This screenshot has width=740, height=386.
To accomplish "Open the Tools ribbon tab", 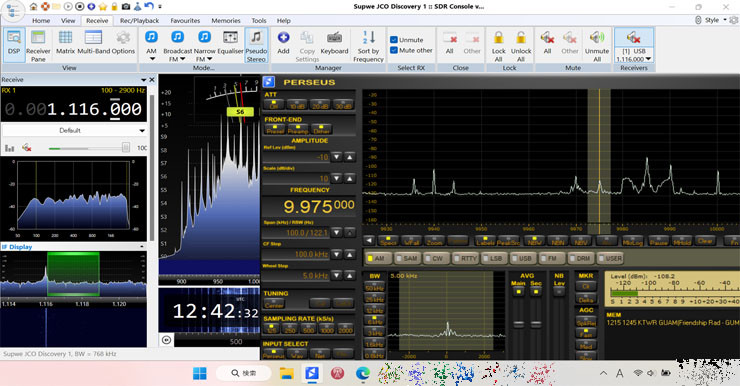I will [259, 21].
